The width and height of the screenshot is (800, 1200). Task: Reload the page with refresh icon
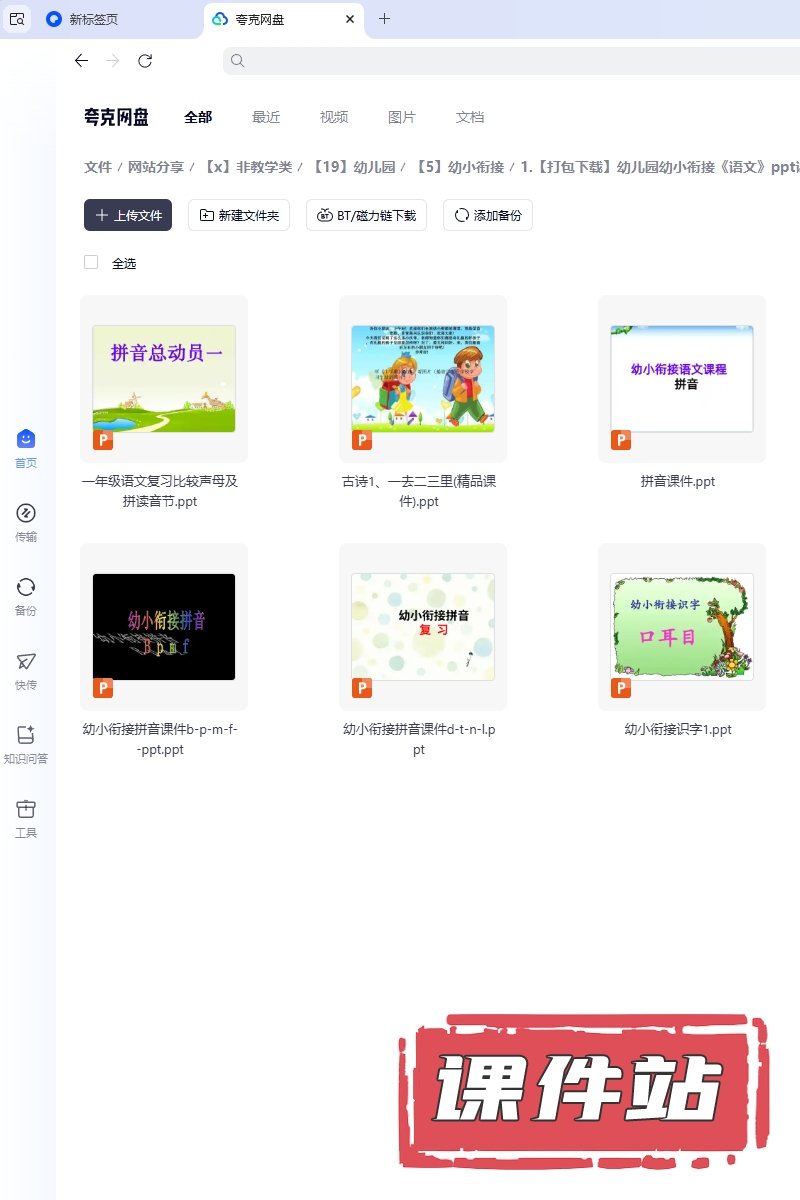click(x=145, y=61)
